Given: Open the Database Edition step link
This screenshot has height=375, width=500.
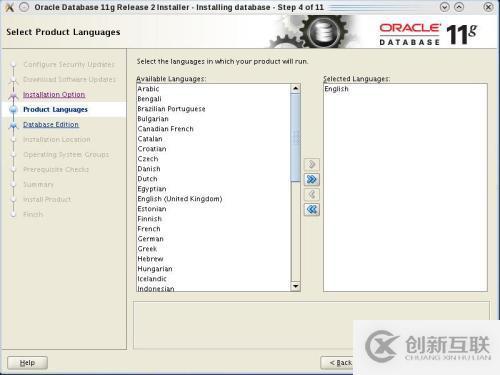Looking at the screenshot, I should pos(51,124).
